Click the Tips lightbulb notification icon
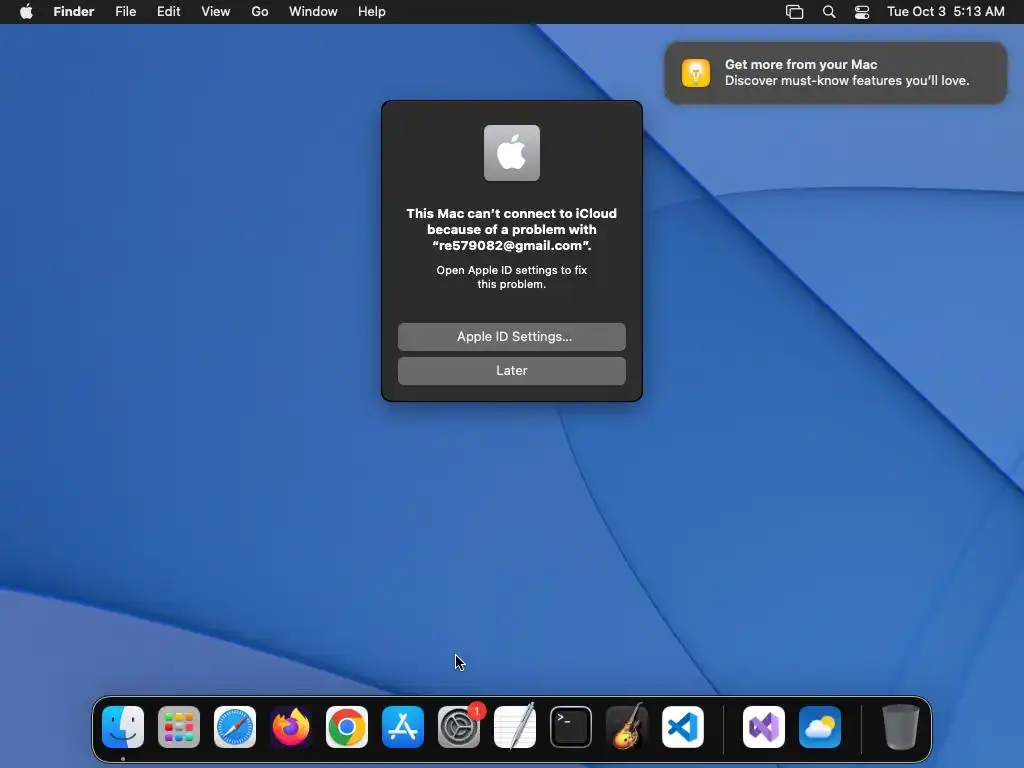Image resolution: width=1024 pixels, height=768 pixels. [696, 72]
